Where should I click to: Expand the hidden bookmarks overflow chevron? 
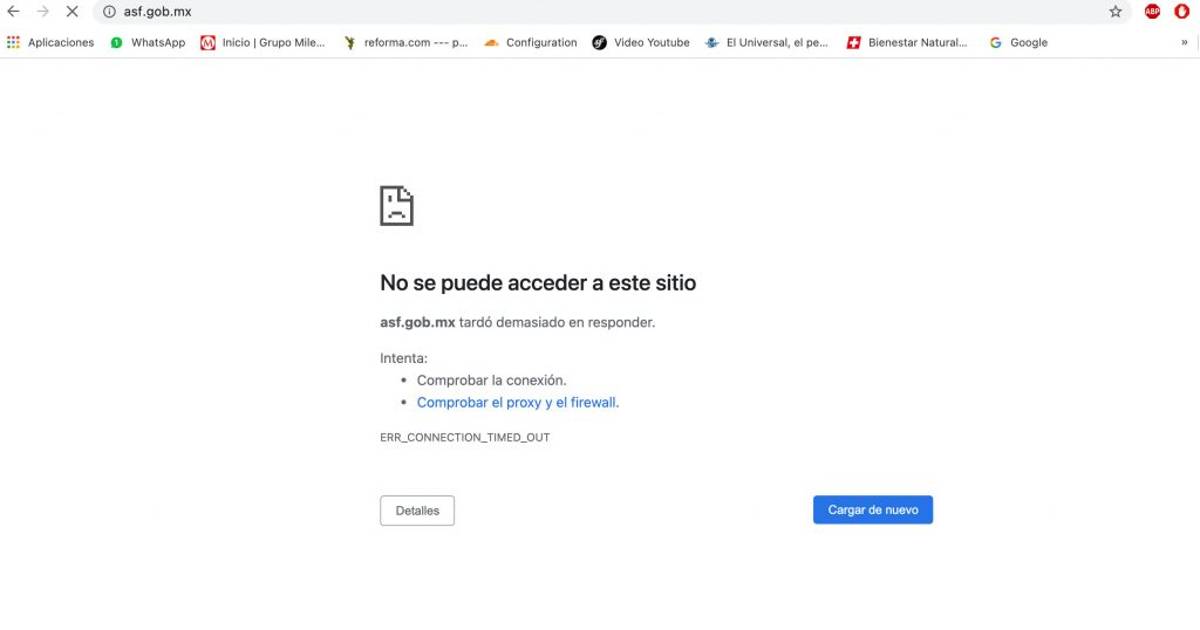click(x=1184, y=43)
